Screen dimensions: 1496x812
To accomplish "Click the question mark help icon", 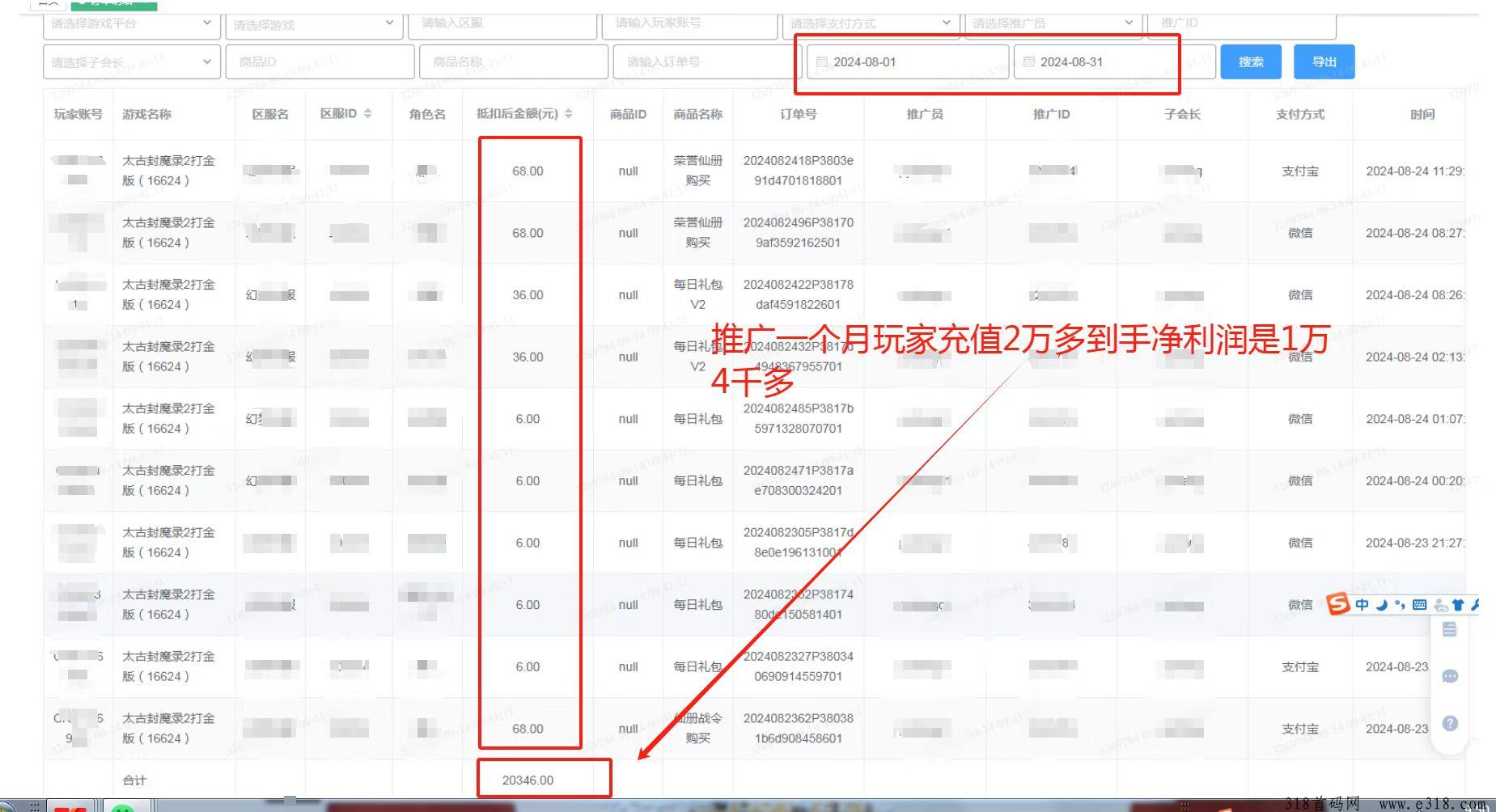I will (1449, 723).
